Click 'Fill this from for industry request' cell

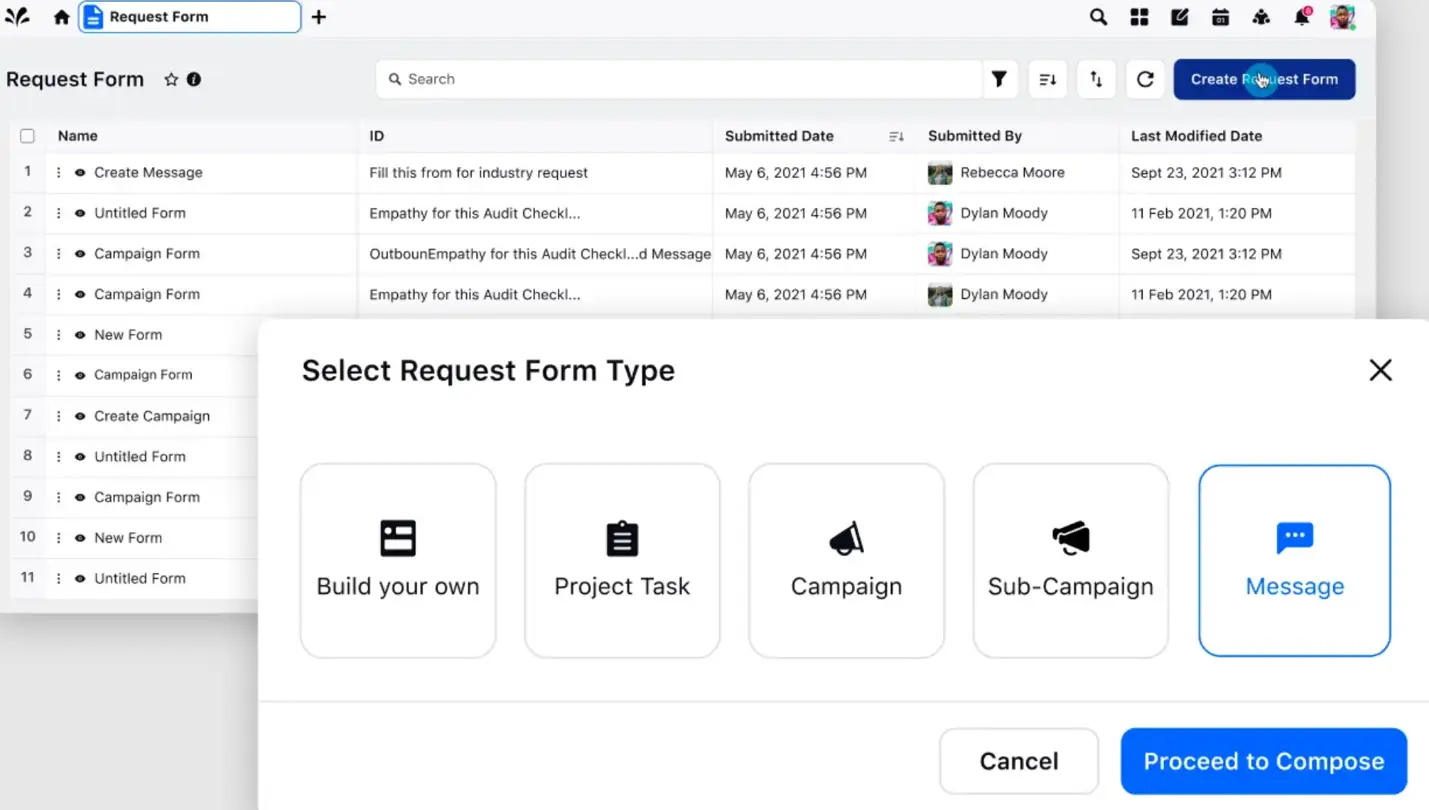(479, 172)
